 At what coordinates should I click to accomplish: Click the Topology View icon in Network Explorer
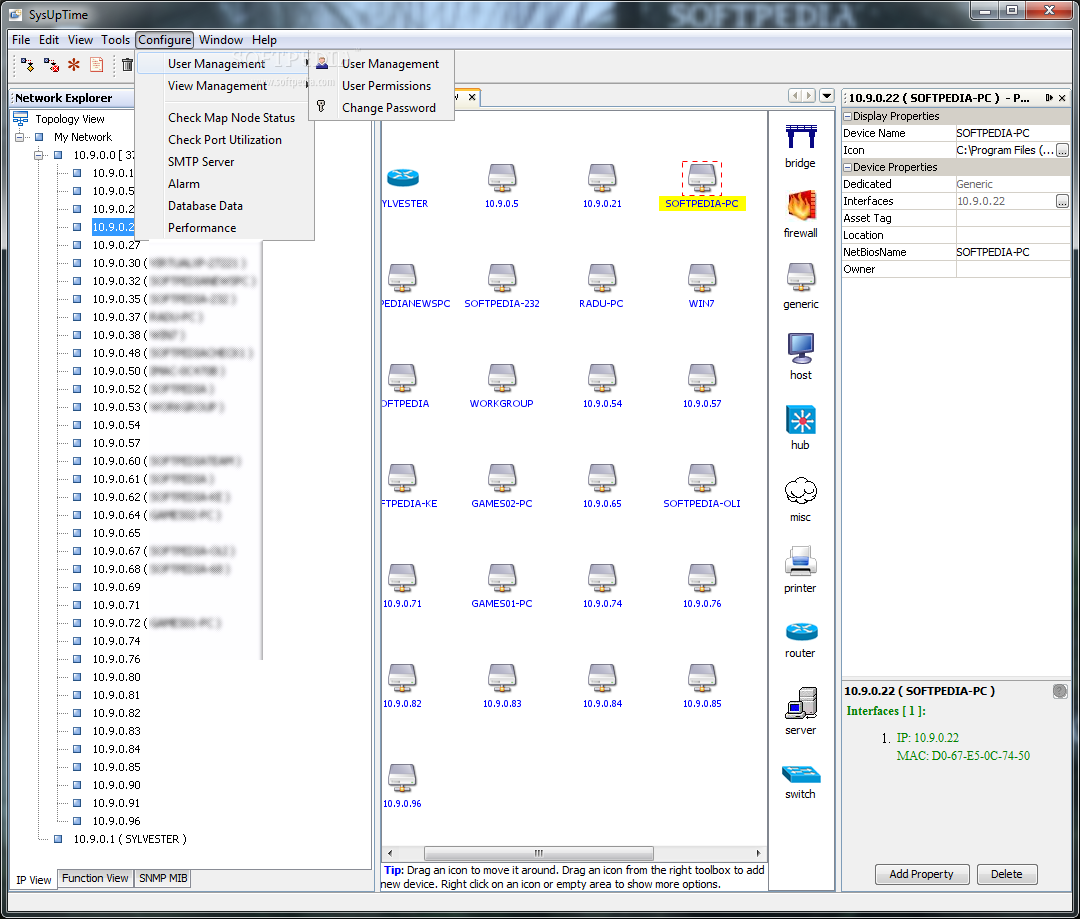(x=21, y=119)
